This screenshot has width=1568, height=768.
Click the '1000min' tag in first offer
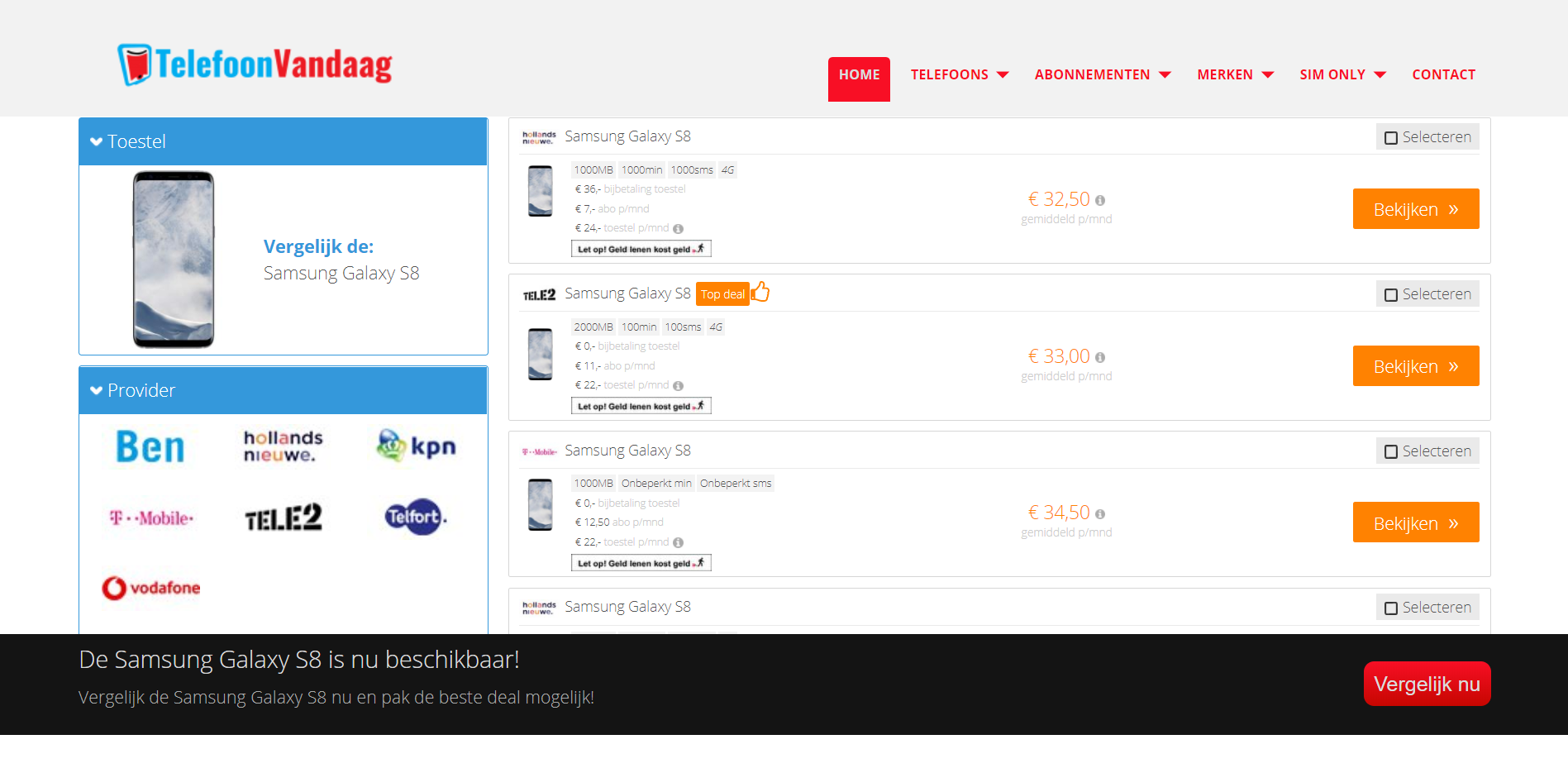click(x=641, y=170)
